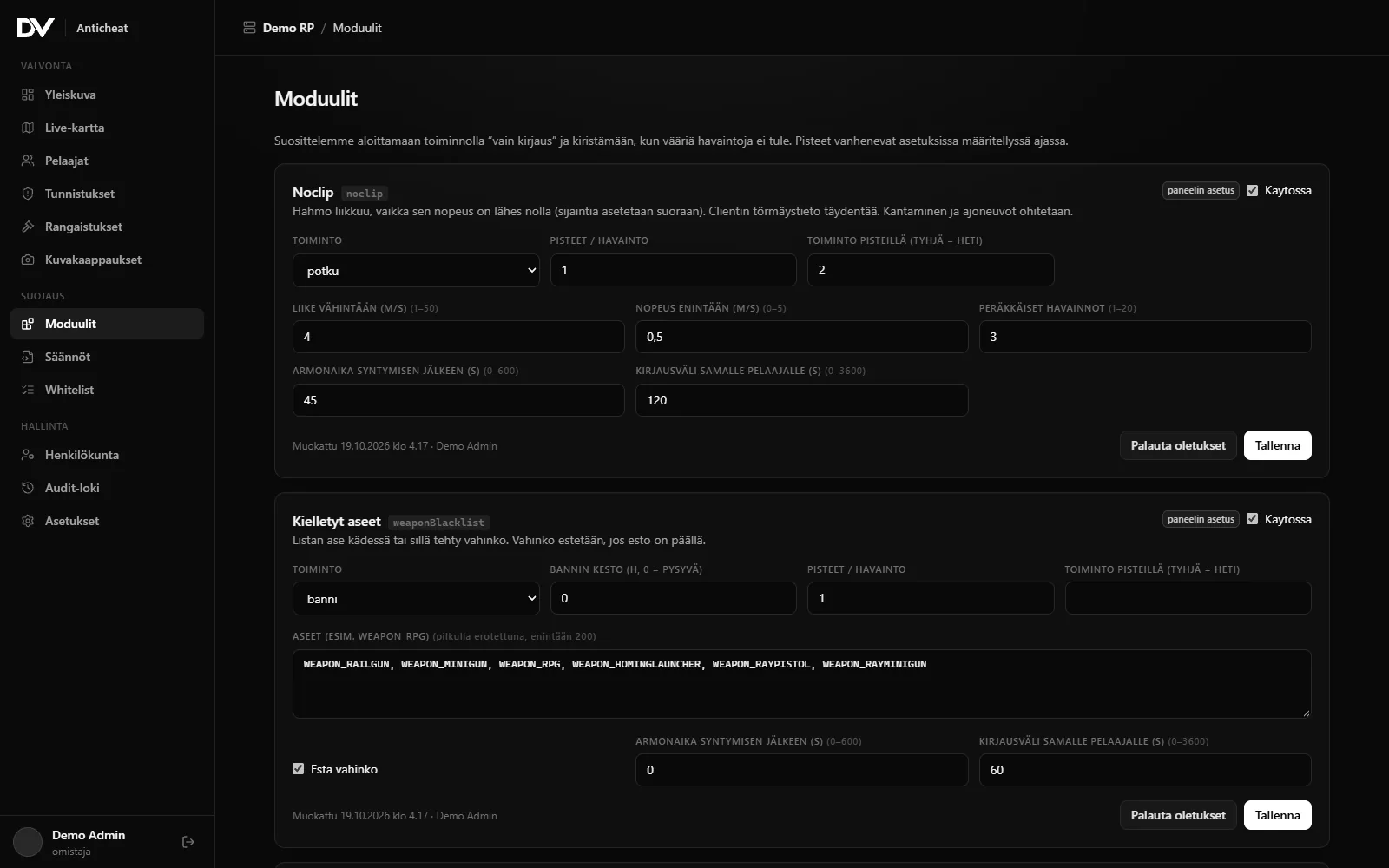The image size is (1389, 868).
Task: Click the Yleiskuva dashboard icon
Action: [28, 95]
